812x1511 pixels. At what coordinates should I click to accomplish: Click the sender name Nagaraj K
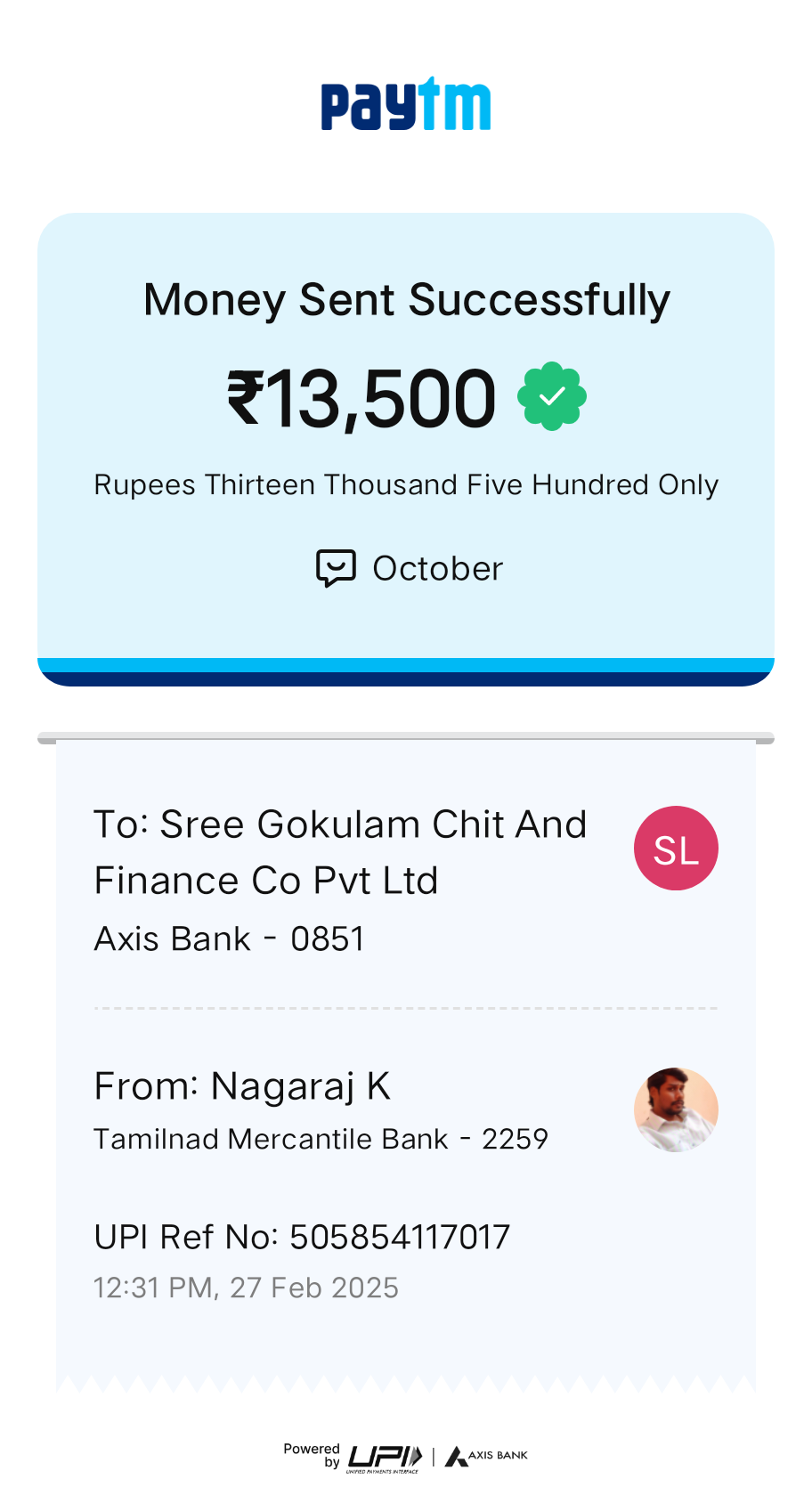coord(242,1087)
